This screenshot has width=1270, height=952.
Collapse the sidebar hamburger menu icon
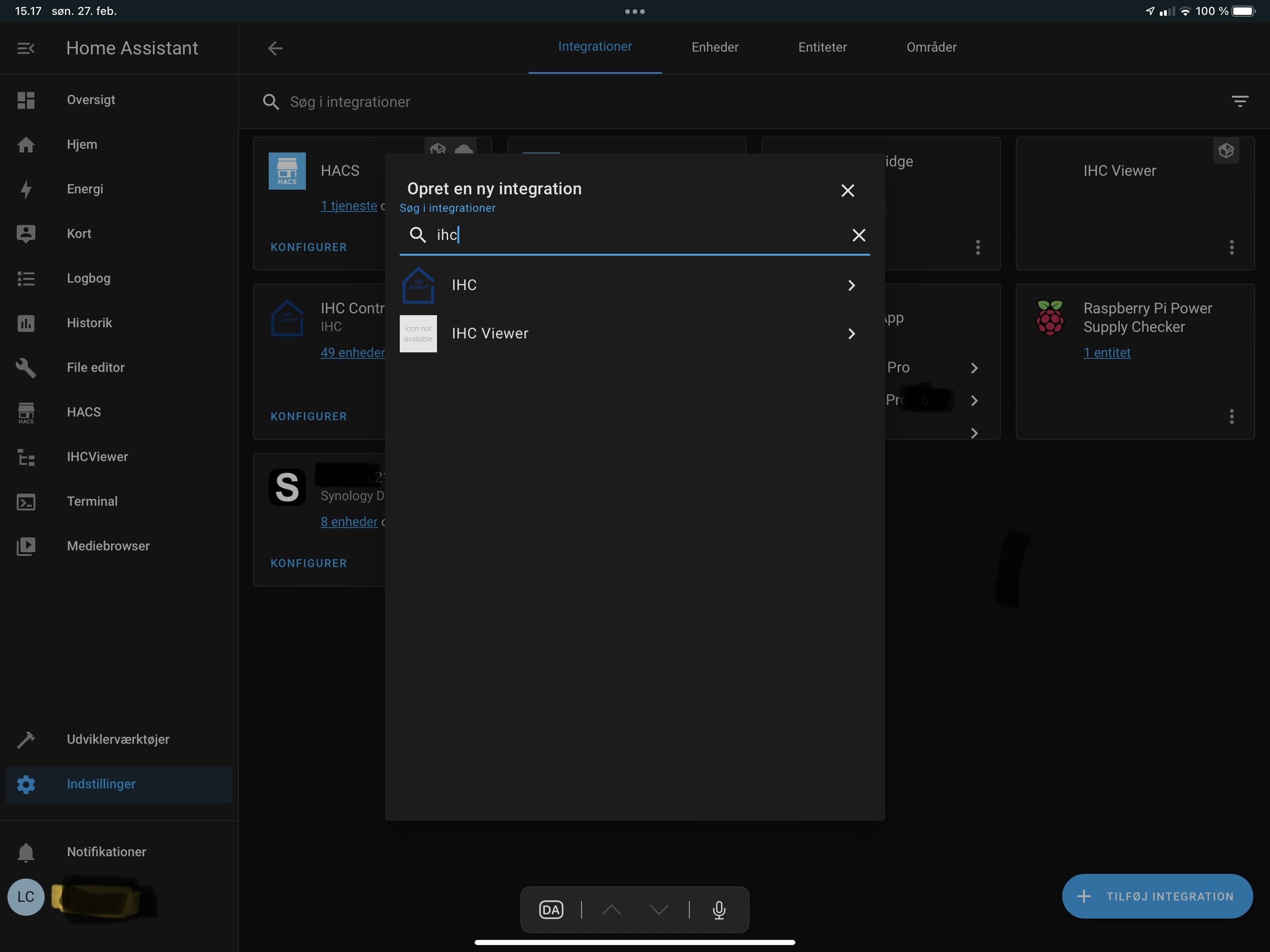pos(26,48)
